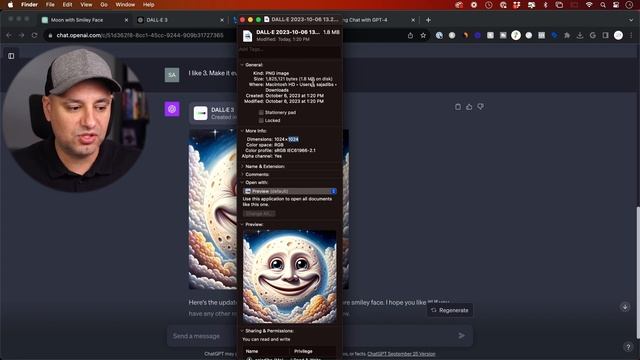640x360 pixels.
Task: Click the send message arrow icon
Action: click(461, 336)
